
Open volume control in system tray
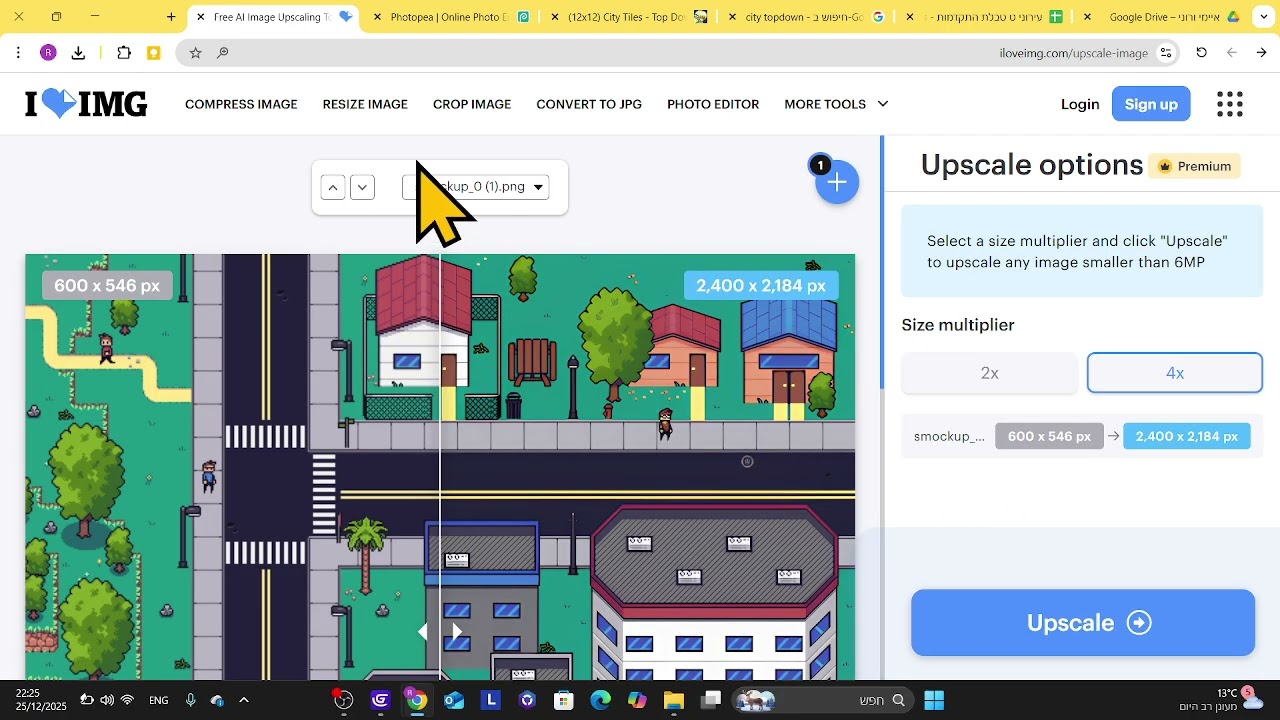click(x=107, y=700)
